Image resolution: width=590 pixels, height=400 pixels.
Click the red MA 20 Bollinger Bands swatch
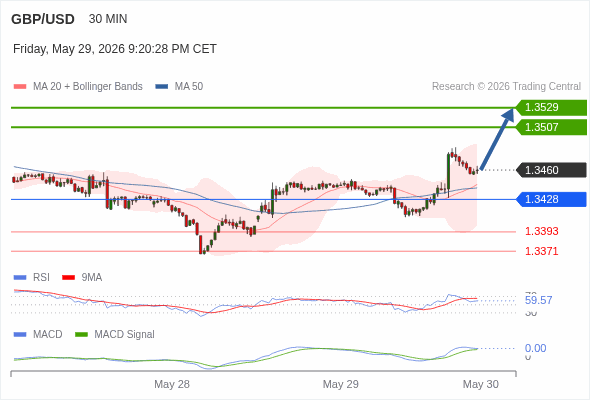20,87
